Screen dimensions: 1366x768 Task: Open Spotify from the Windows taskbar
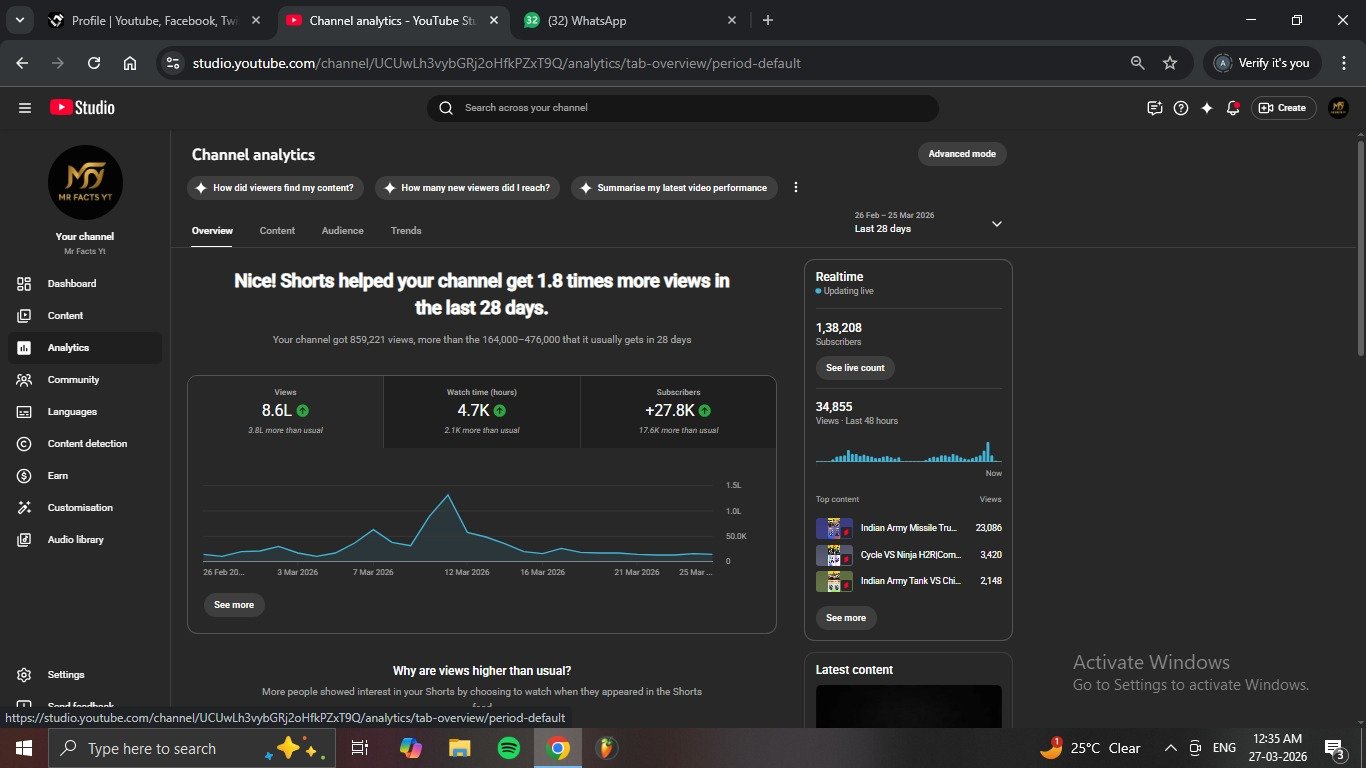508,748
